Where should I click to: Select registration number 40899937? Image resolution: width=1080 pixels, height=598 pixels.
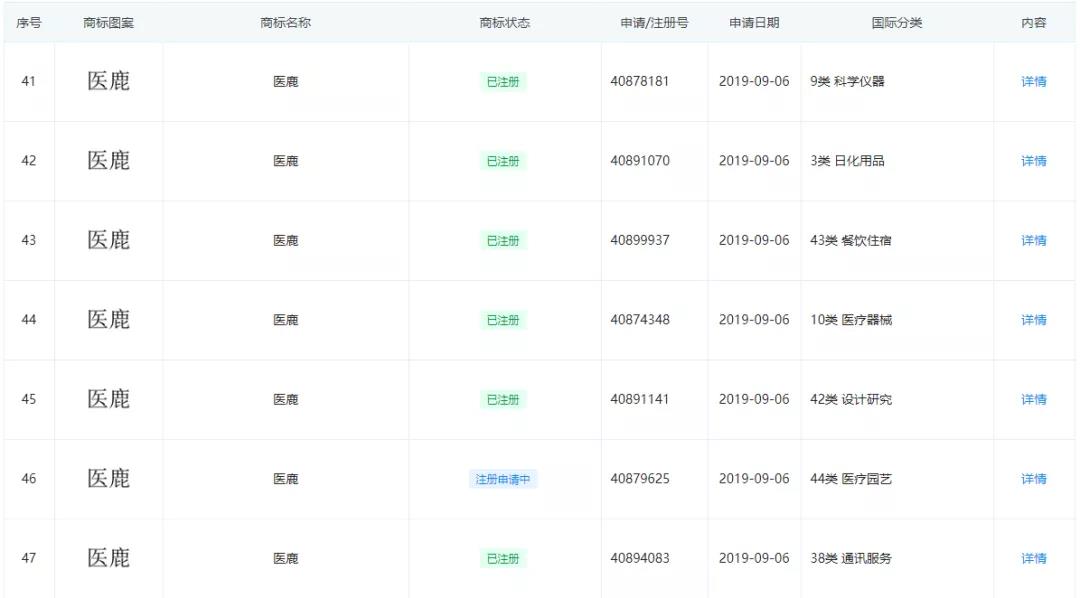[x=639, y=240]
